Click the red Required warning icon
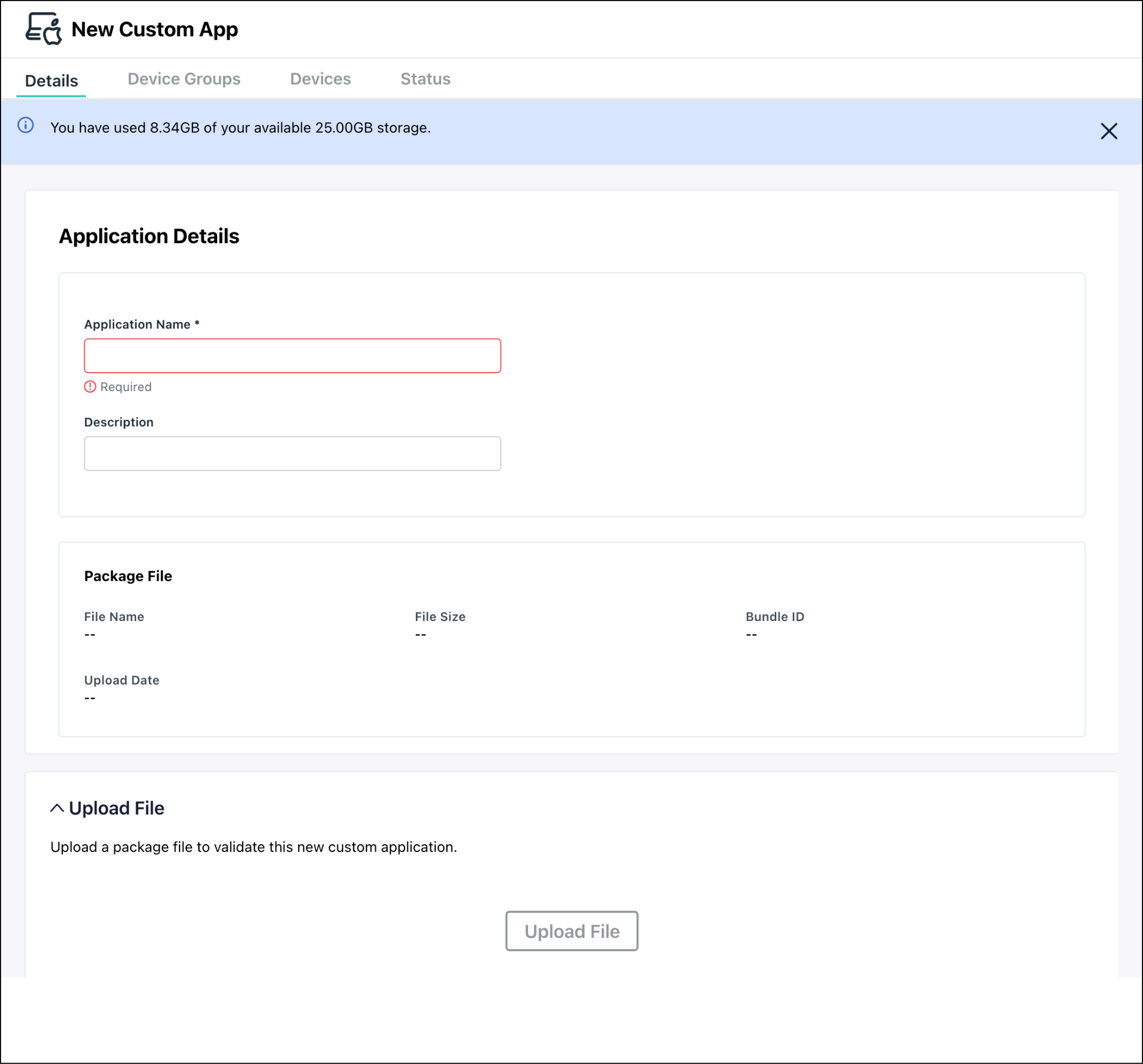Viewport: 1143px width, 1064px height. 90,387
